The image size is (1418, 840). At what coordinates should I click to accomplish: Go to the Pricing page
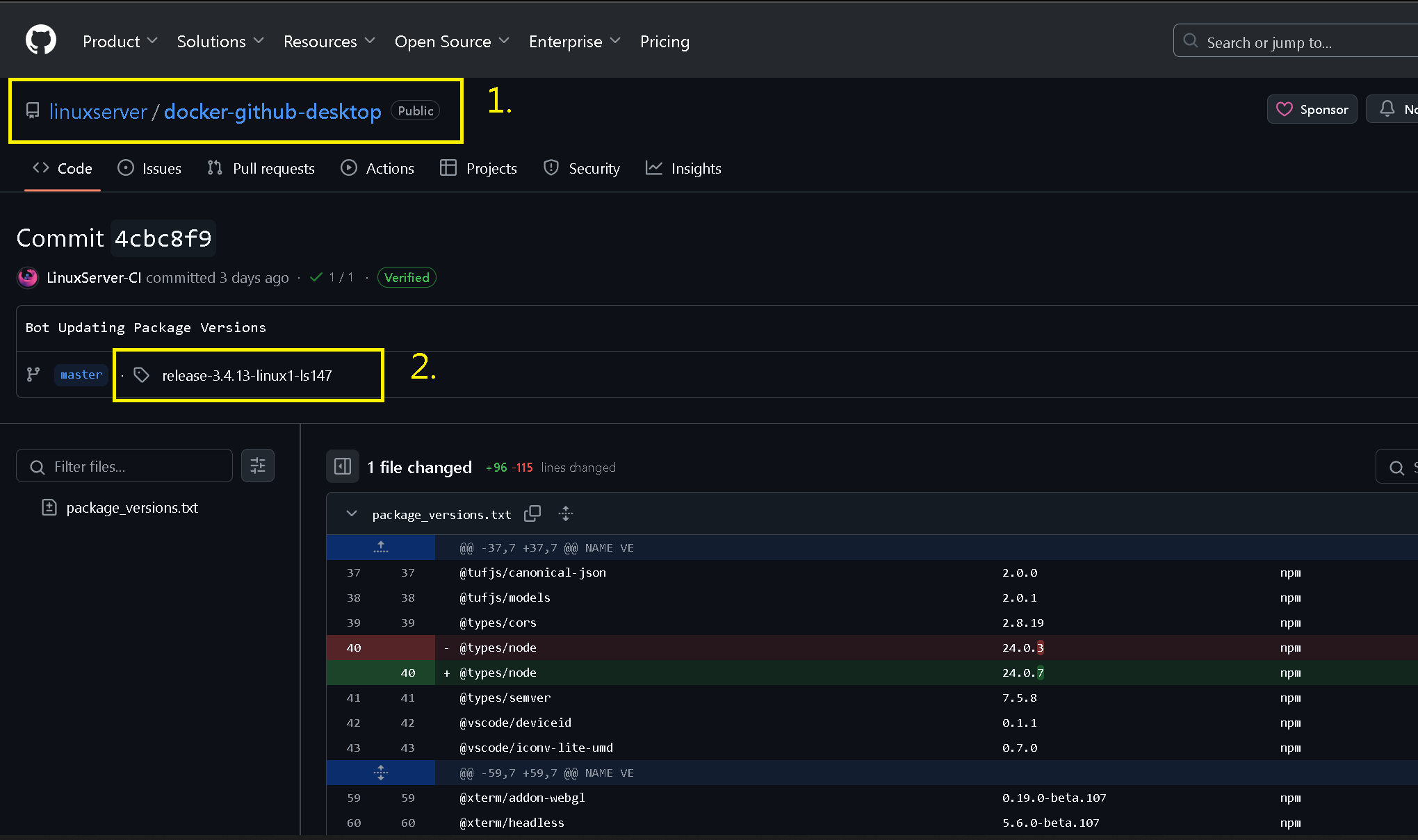click(665, 42)
